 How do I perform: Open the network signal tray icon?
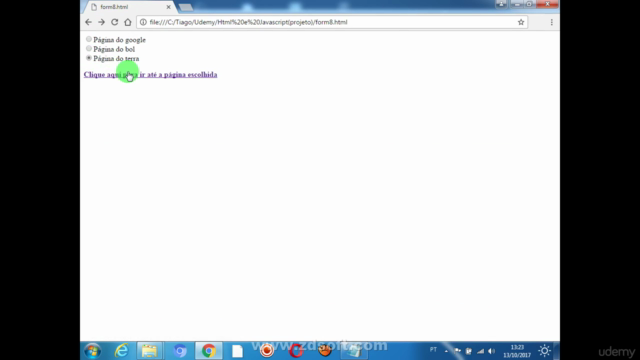[x=480, y=351]
